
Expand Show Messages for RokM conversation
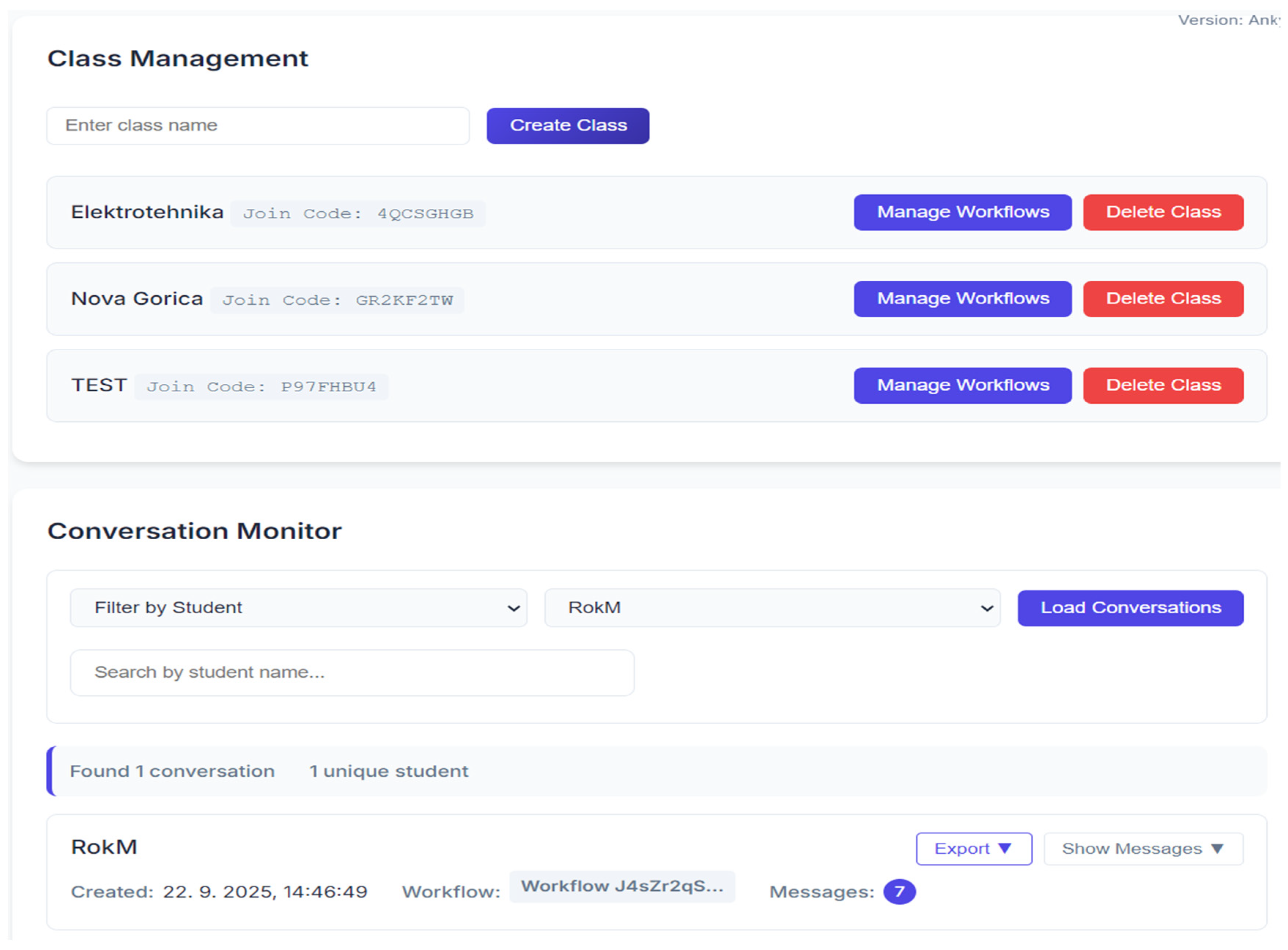(1143, 849)
